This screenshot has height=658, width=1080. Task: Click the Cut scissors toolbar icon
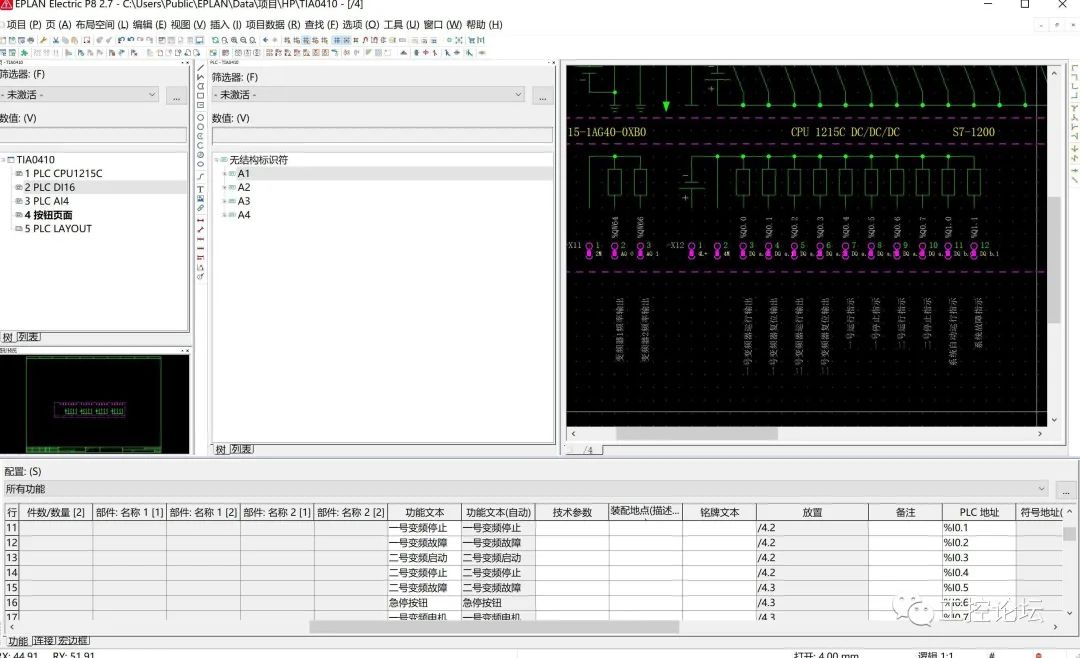(55, 40)
